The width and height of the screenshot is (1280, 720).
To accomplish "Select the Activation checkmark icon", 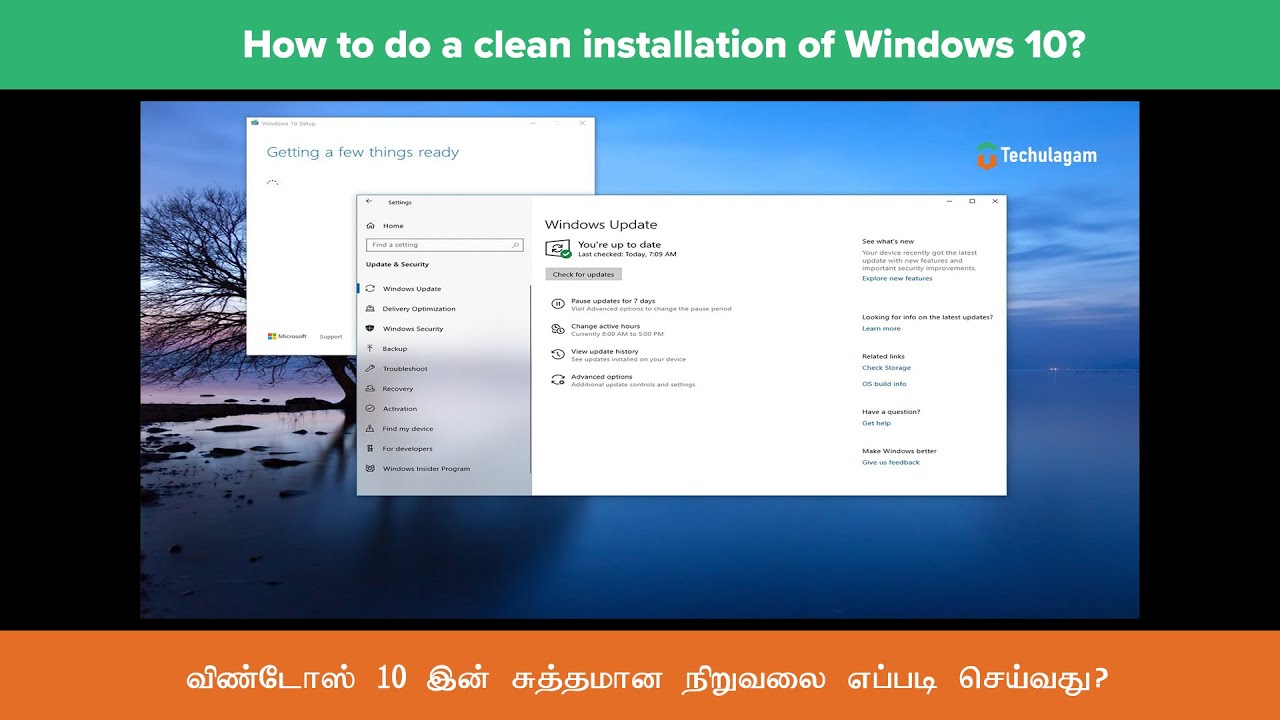I will pos(370,408).
